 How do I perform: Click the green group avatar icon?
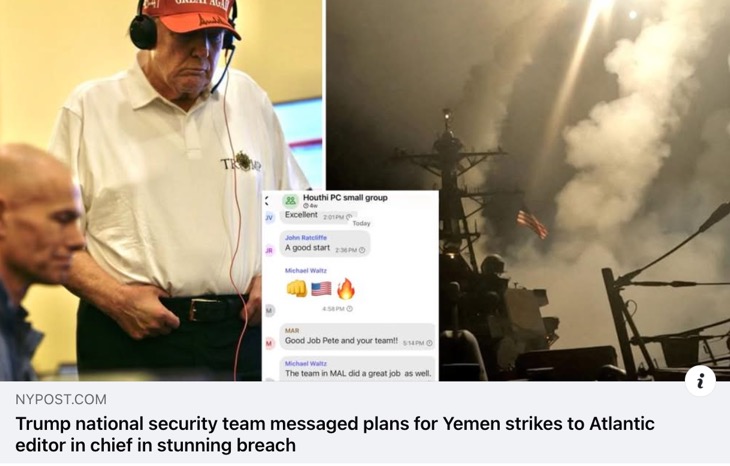coord(291,201)
